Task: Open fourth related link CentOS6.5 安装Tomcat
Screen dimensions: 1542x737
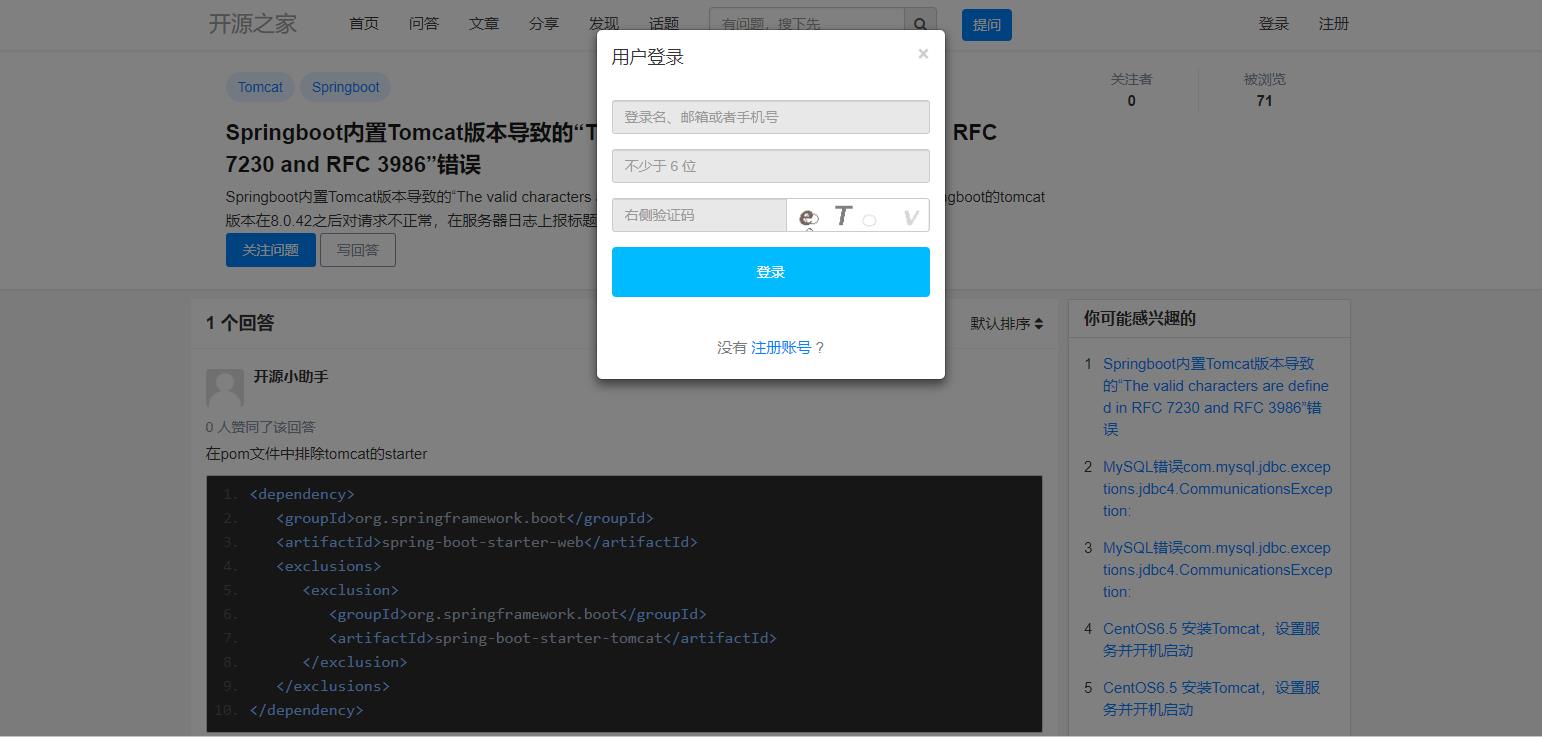Action: click(x=1211, y=640)
